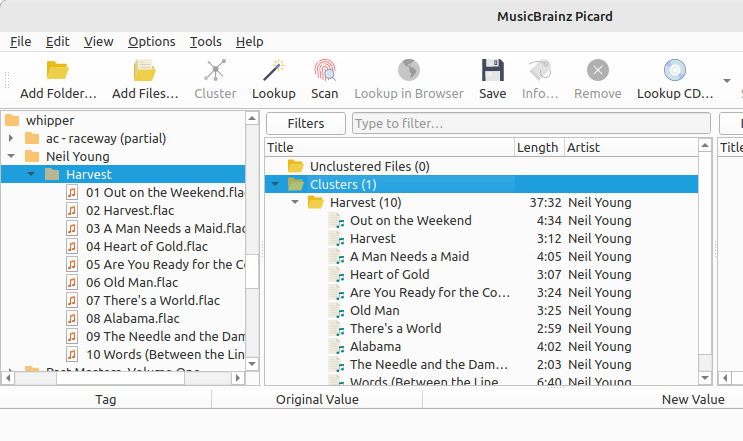Collapse the Neil Young folder
Screen dimensions: 743x441
[11, 156]
